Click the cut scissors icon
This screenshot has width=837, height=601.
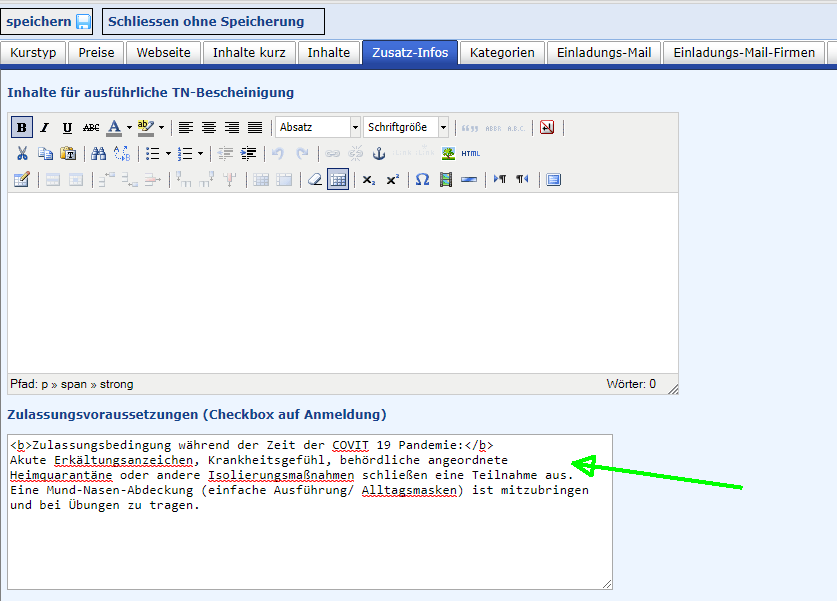pyautogui.click(x=21, y=154)
